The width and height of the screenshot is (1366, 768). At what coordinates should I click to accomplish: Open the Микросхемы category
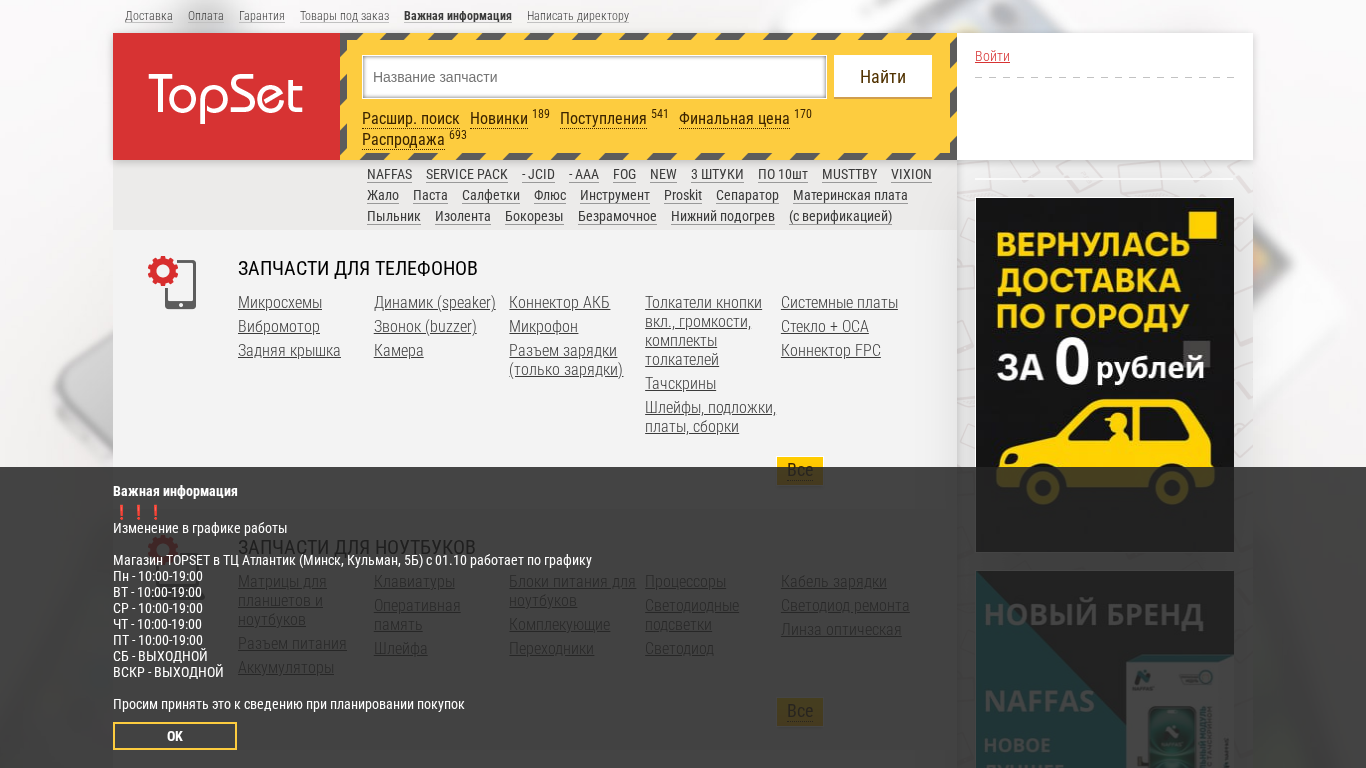[280, 302]
